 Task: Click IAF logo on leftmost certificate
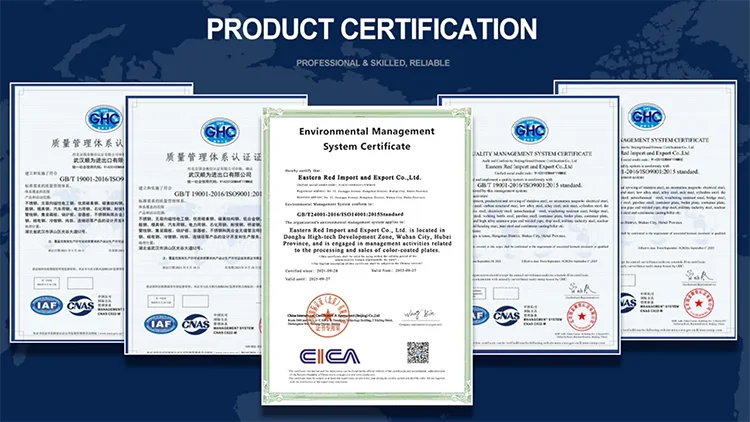click(x=46, y=305)
